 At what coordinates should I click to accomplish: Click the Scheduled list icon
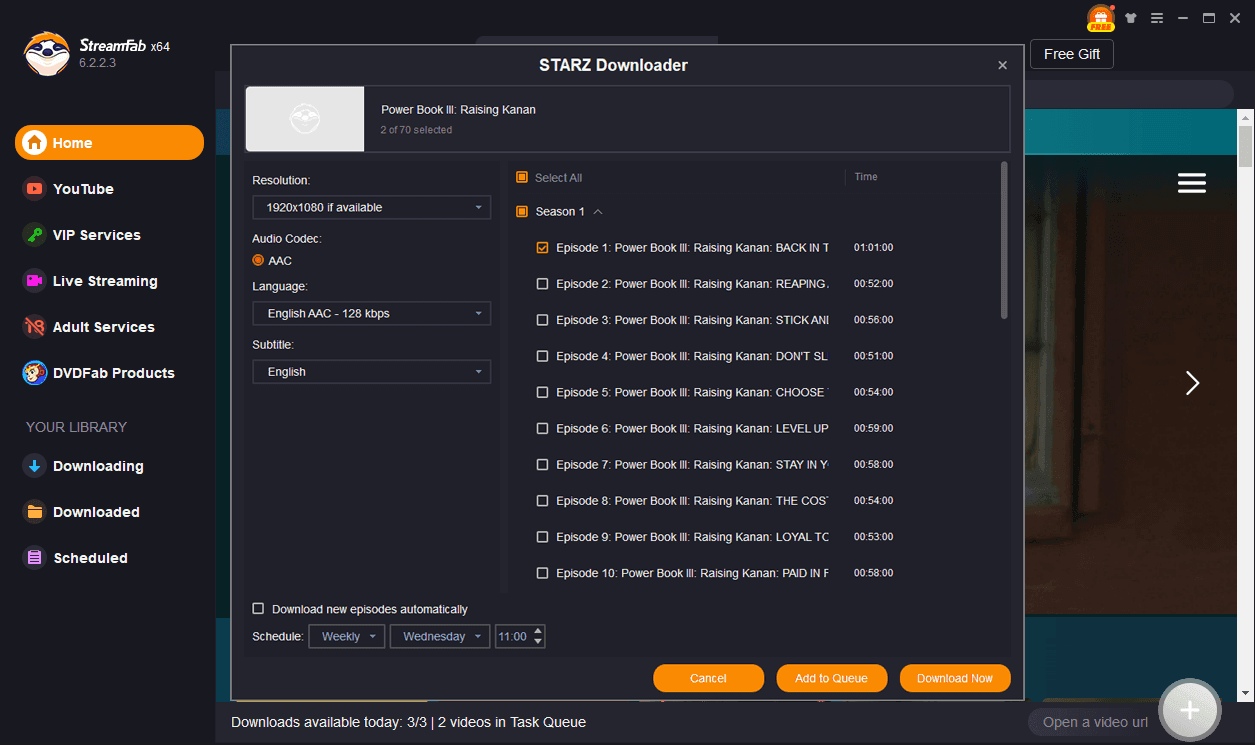(x=35, y=558)
